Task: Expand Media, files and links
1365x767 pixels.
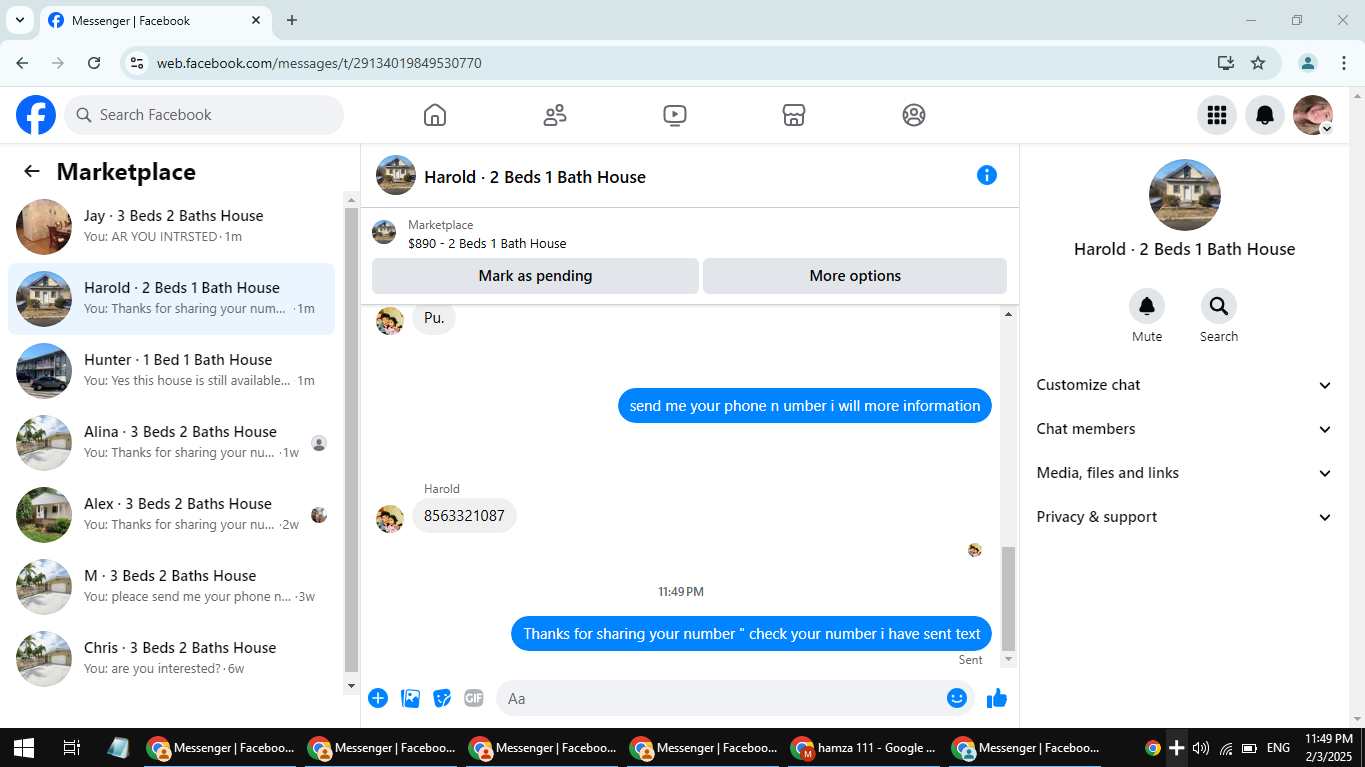Action: click(1184, 473)
